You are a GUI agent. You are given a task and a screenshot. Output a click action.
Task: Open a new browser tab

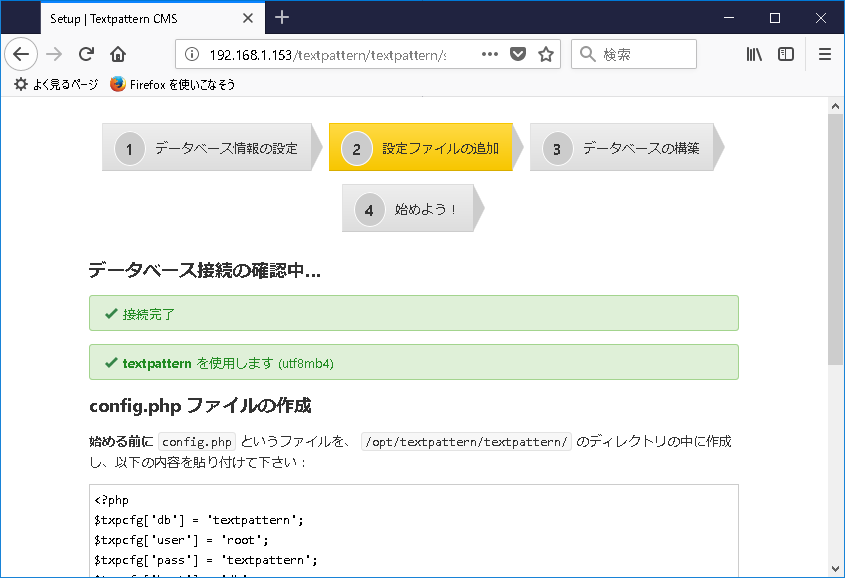tap(282, 17)
